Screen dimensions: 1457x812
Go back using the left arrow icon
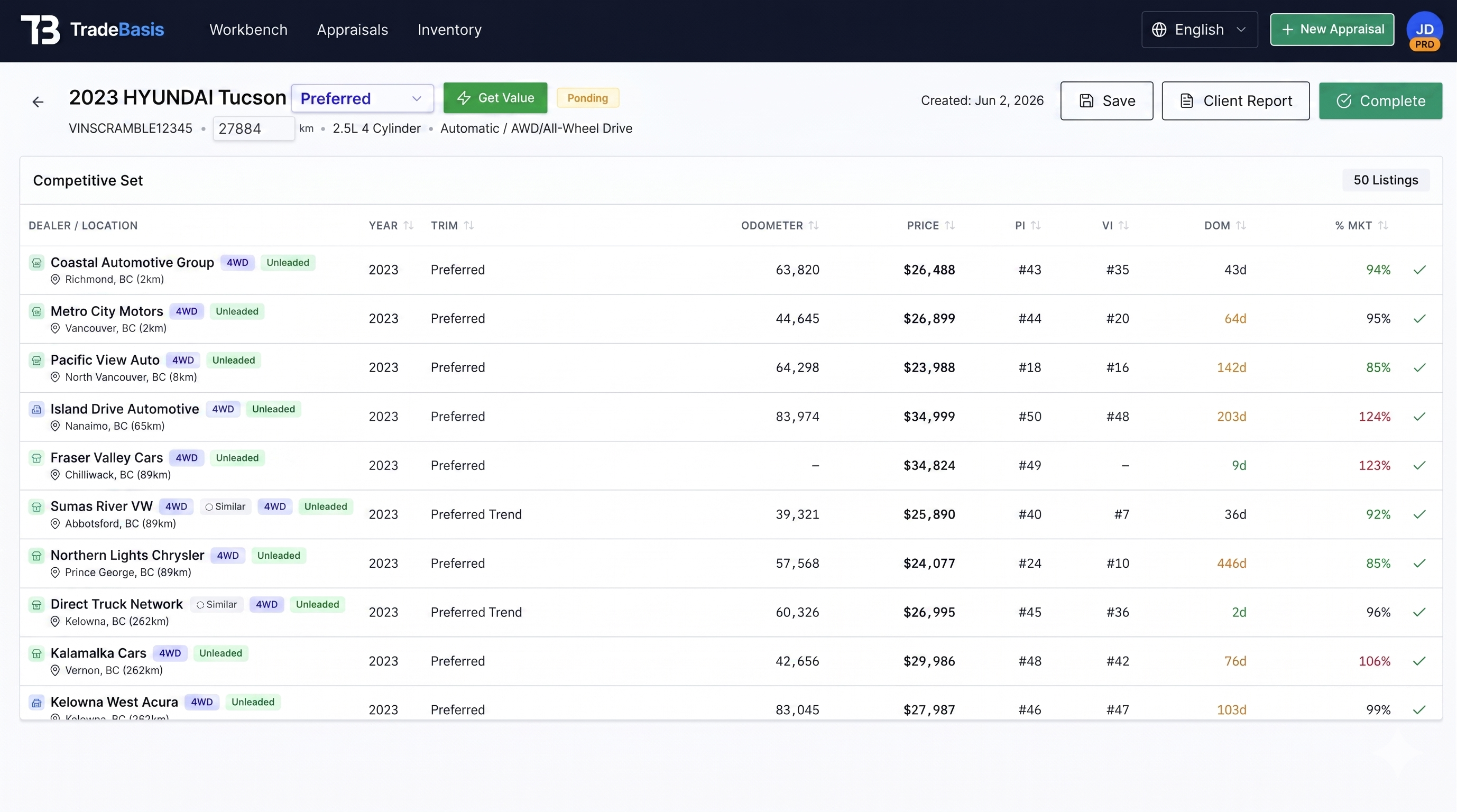pos(38,102)
